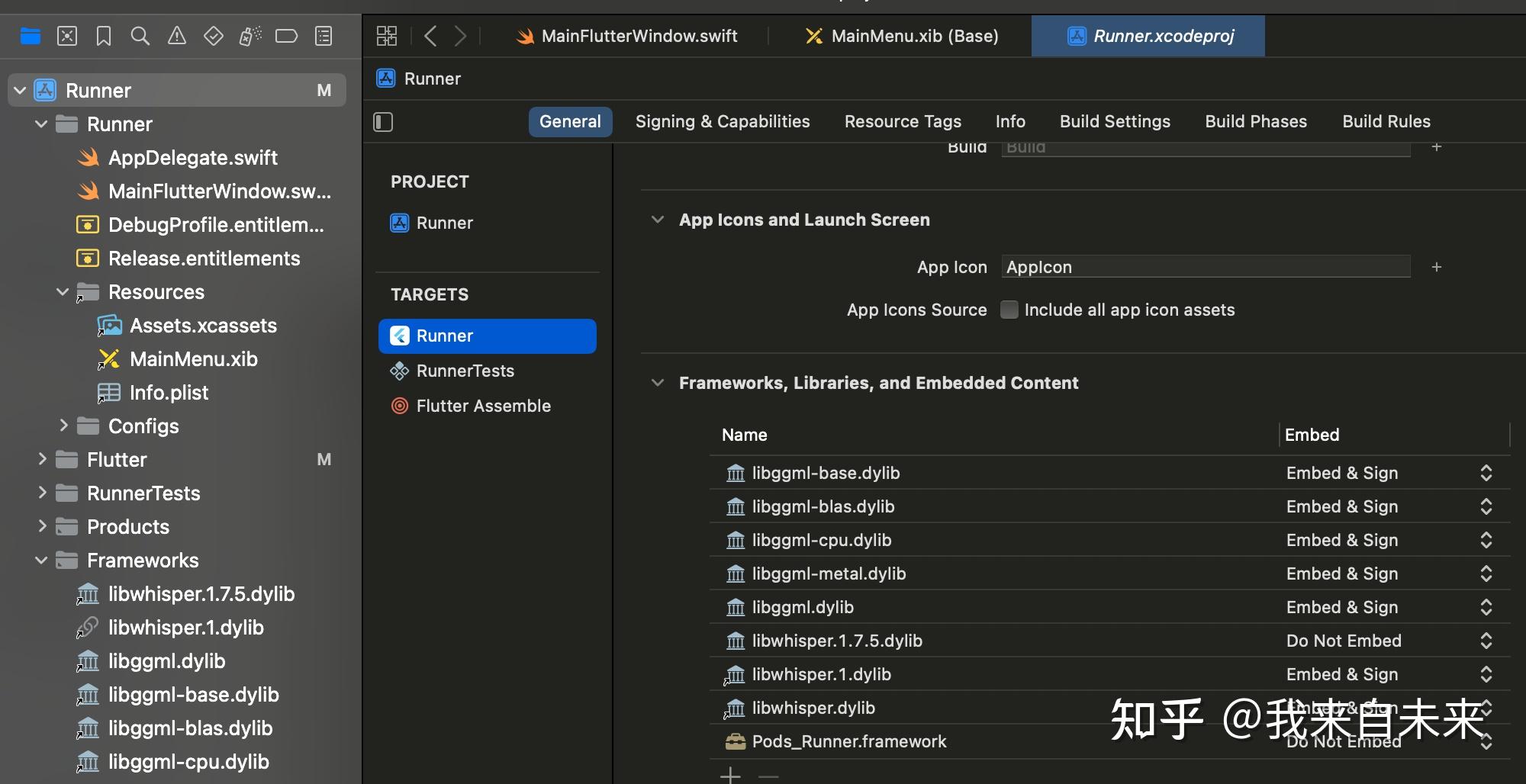Select the Flutter Assemble target
The height and width of the screenshot is (784, 1526).
click(x=483, y=406)
